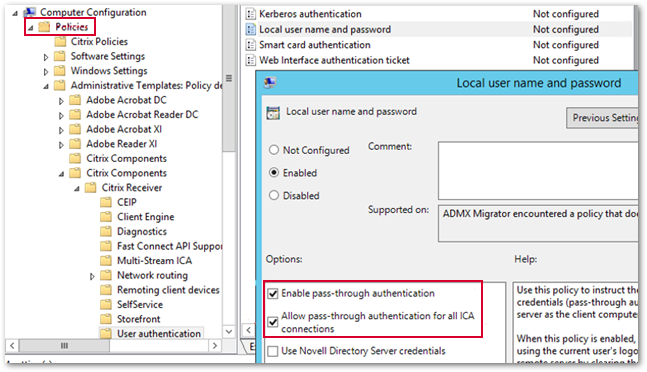
Task: Select the Smart card authentication setting
Action: [315, 45]
